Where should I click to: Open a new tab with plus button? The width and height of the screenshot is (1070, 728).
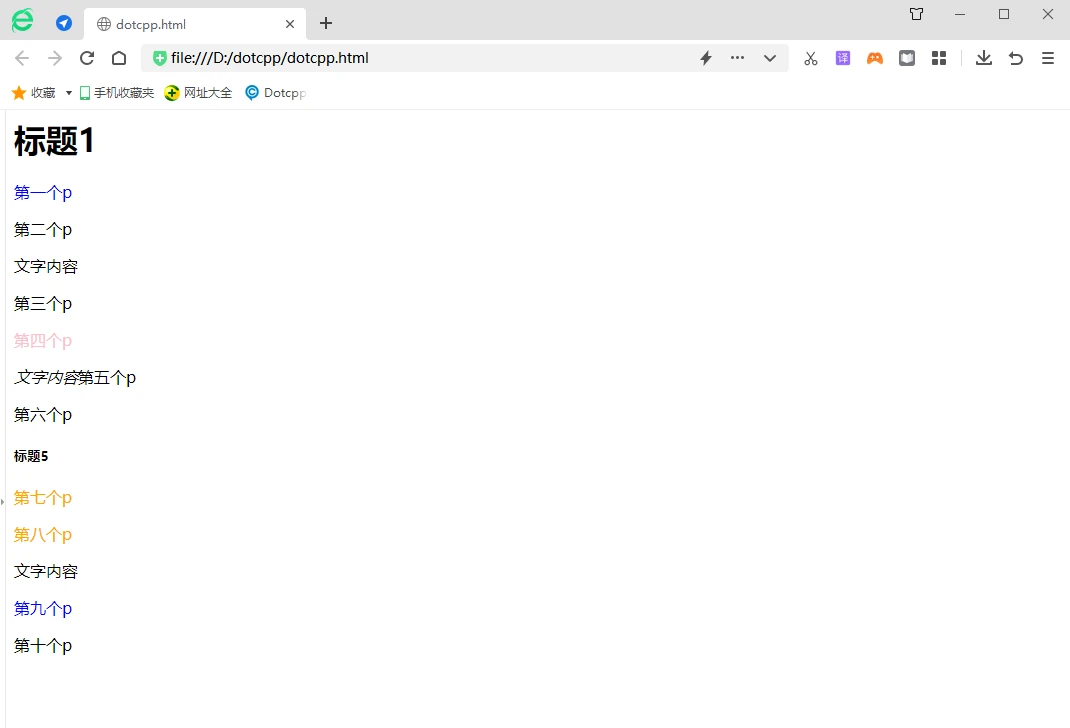pyautogui.click(x=326, y=23)
